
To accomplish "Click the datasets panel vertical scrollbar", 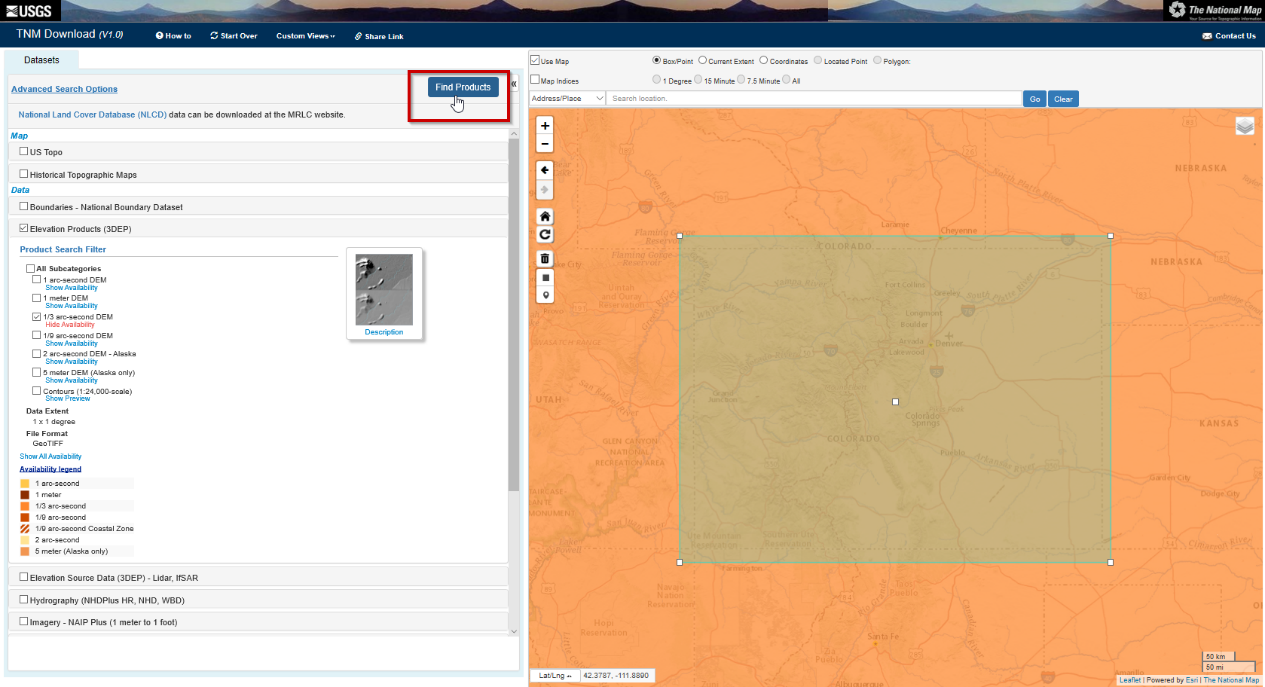I will [x=514, y=315].
